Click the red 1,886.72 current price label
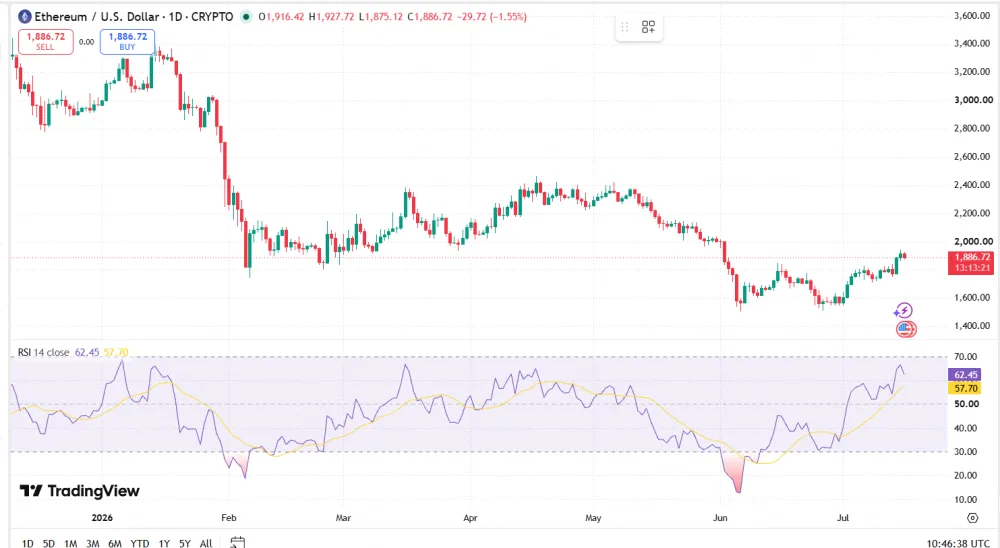The image size is (1000, 548). pyautogui.click(x=971, y=257)
